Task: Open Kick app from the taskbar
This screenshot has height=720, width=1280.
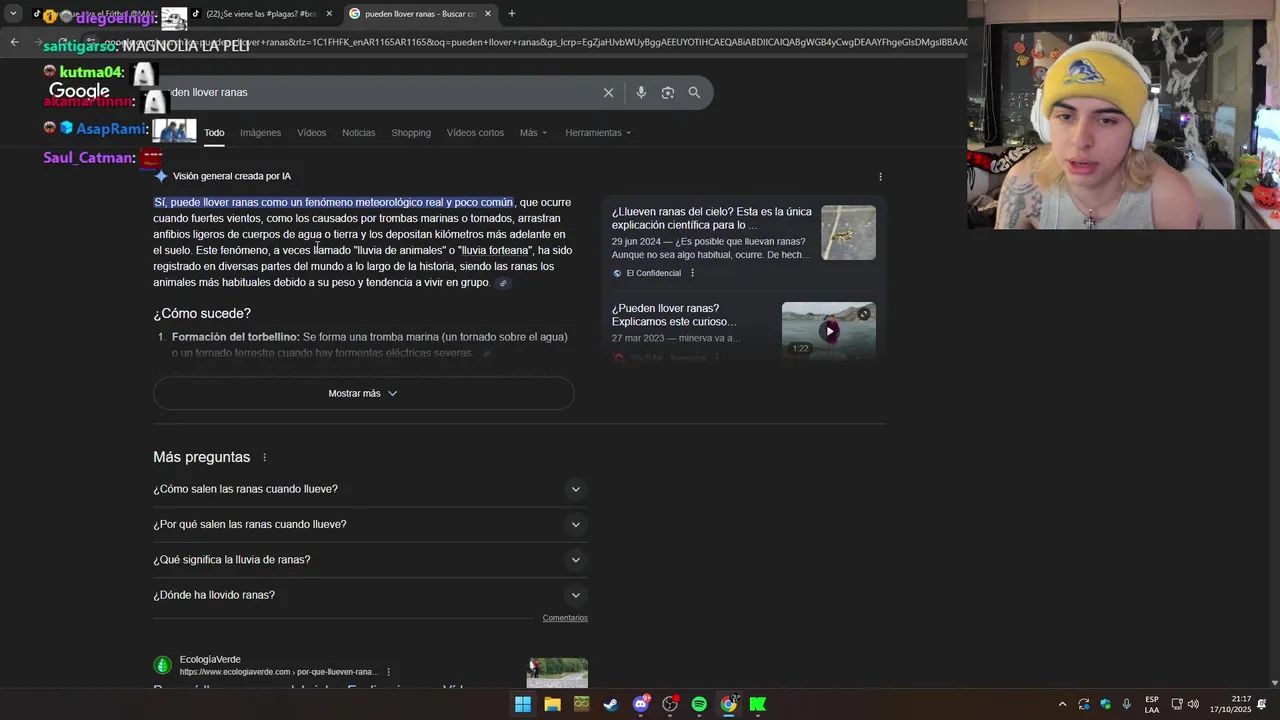Action: click(x=758, y=704)
